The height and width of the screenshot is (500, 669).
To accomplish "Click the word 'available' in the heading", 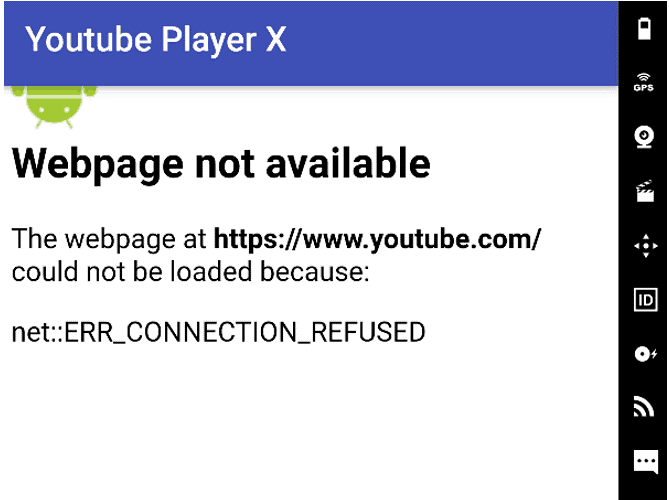I will (x=348, y=163).
